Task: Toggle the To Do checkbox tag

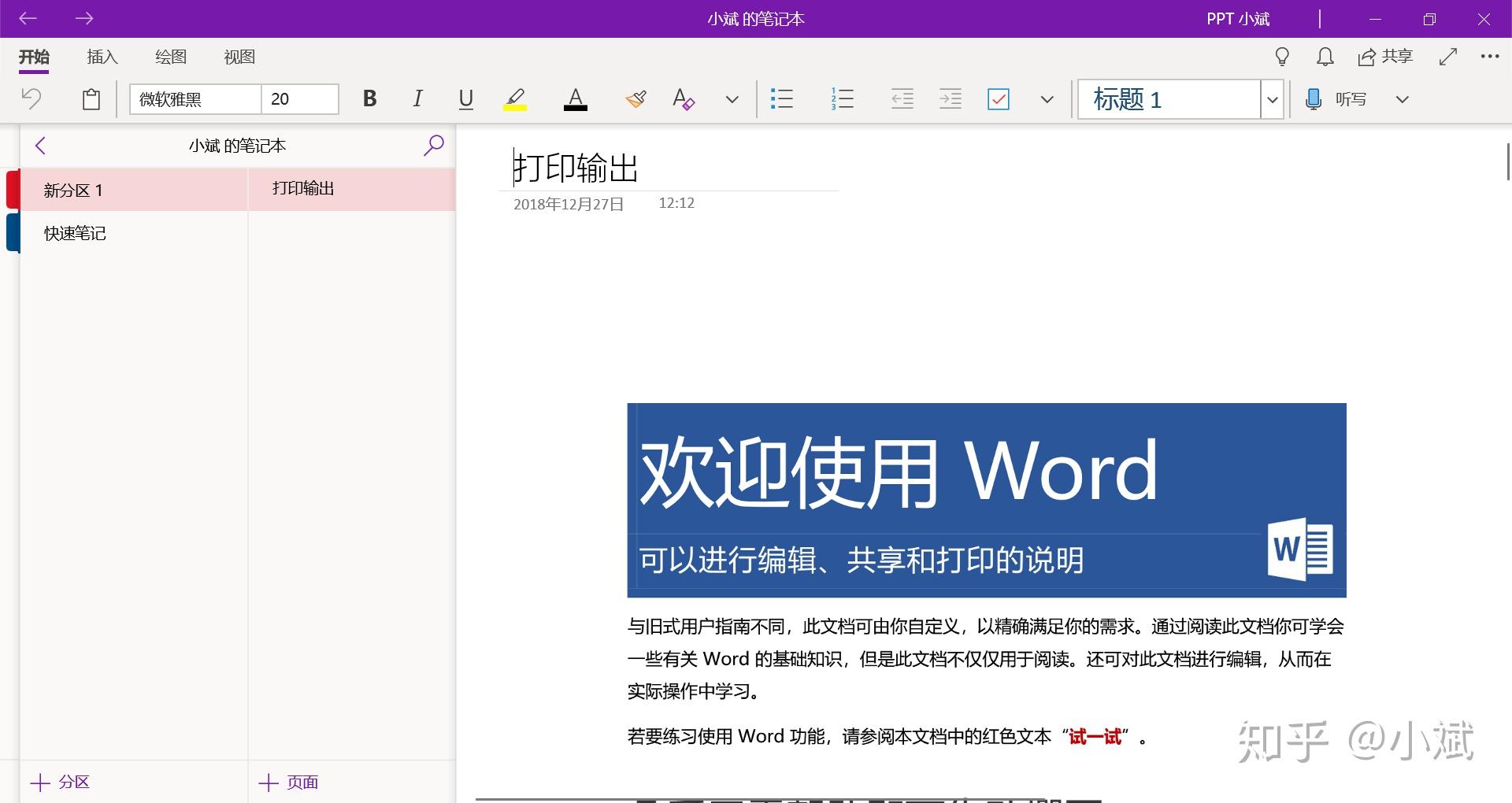Action: pos(999,98)
